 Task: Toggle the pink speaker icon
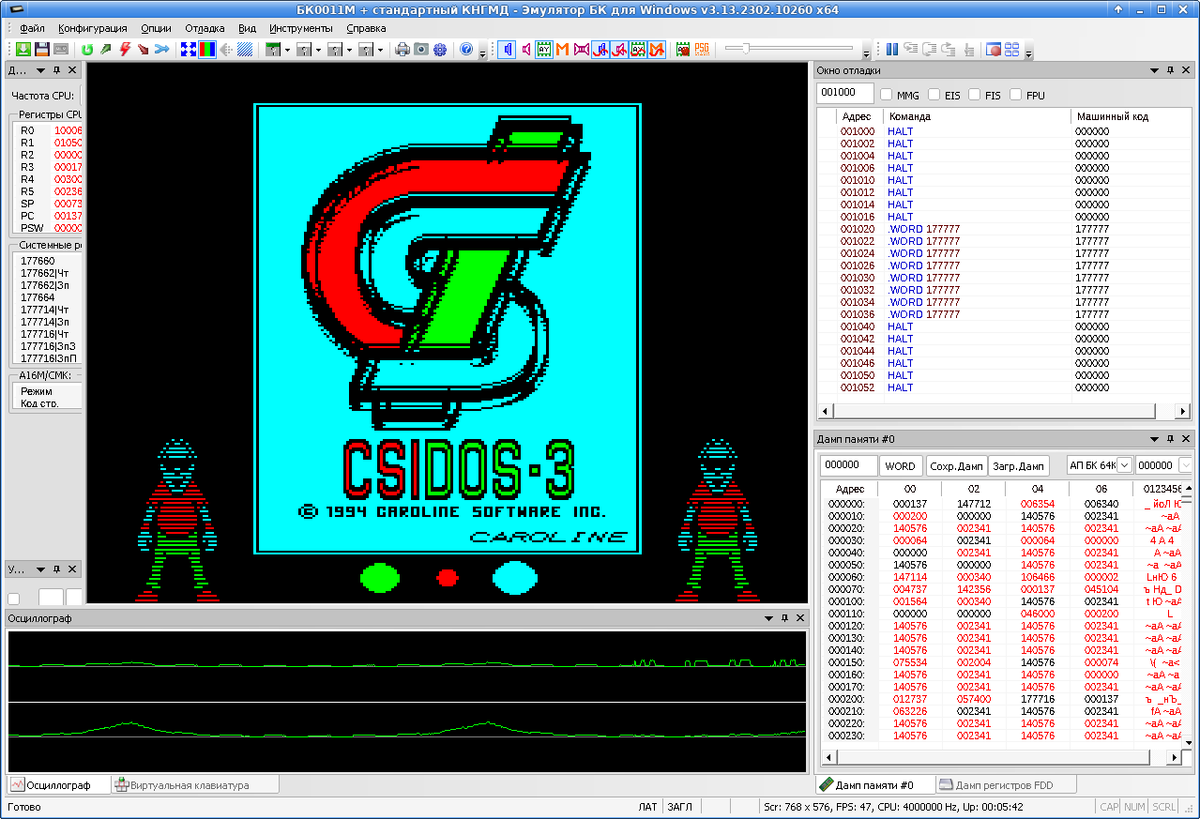tap(526, 49)
